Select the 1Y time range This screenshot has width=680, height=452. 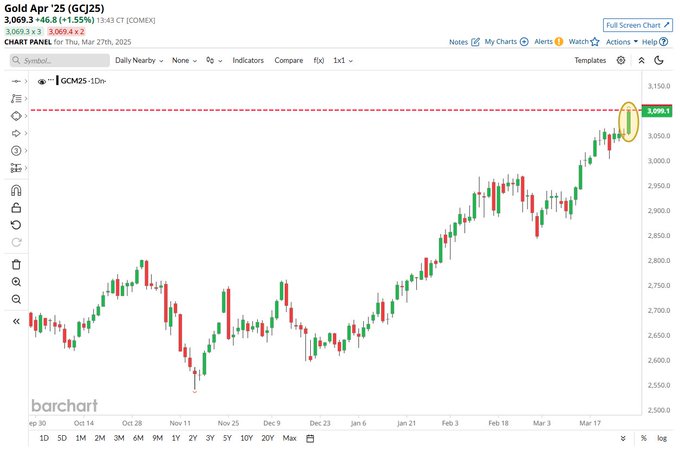pyautogui.click(x=176, y=438)
